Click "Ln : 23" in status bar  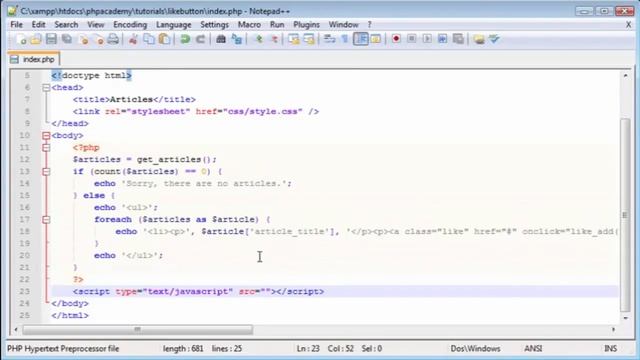(308, 349)
